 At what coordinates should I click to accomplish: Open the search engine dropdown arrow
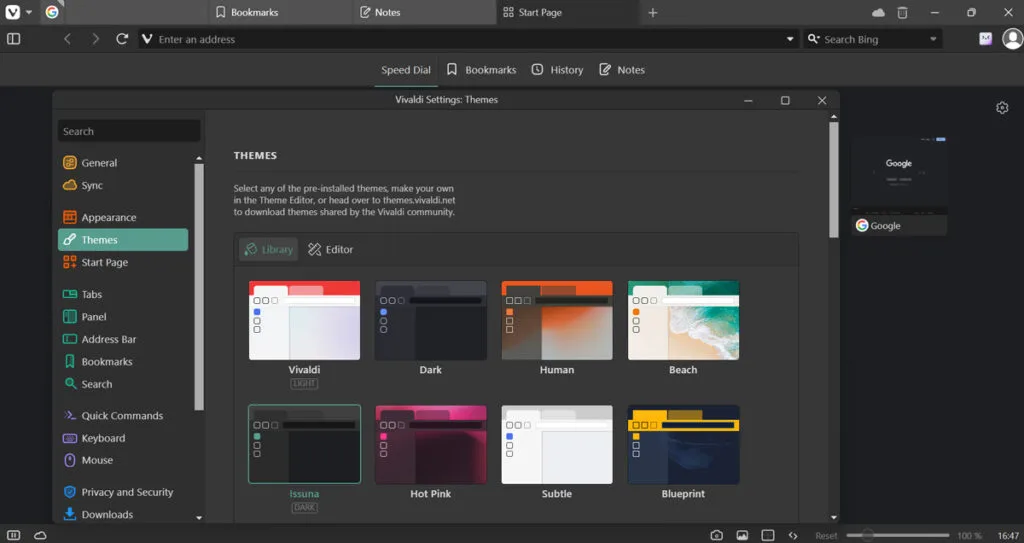[933, 39]
